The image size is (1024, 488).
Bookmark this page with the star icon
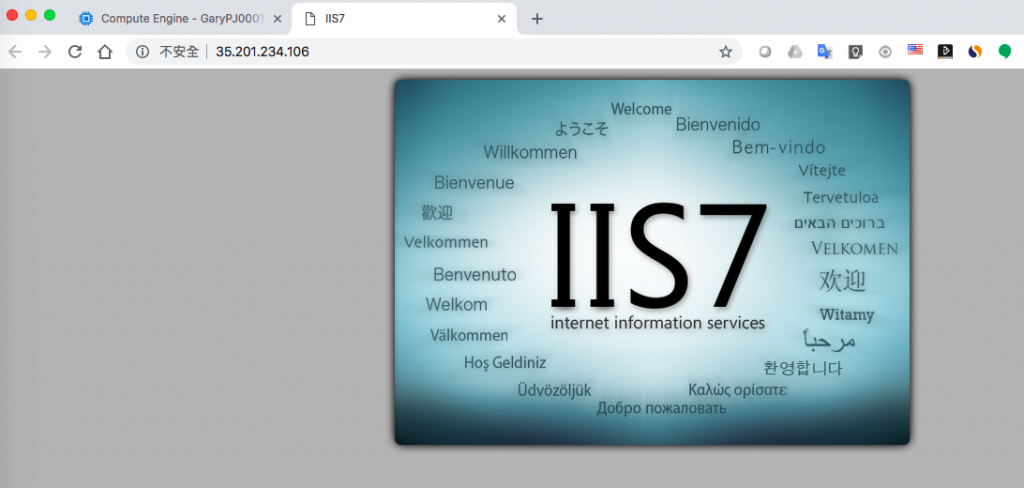coord(726,52)
